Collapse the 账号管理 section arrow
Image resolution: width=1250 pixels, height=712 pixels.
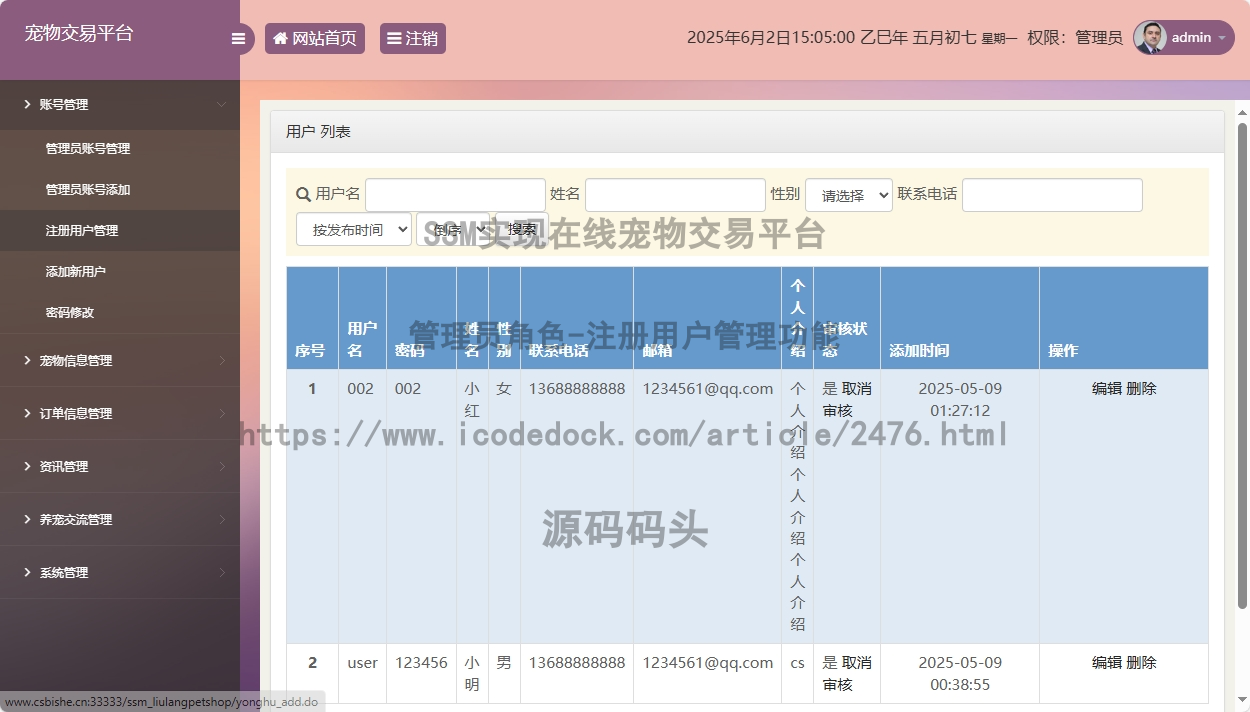221,104
